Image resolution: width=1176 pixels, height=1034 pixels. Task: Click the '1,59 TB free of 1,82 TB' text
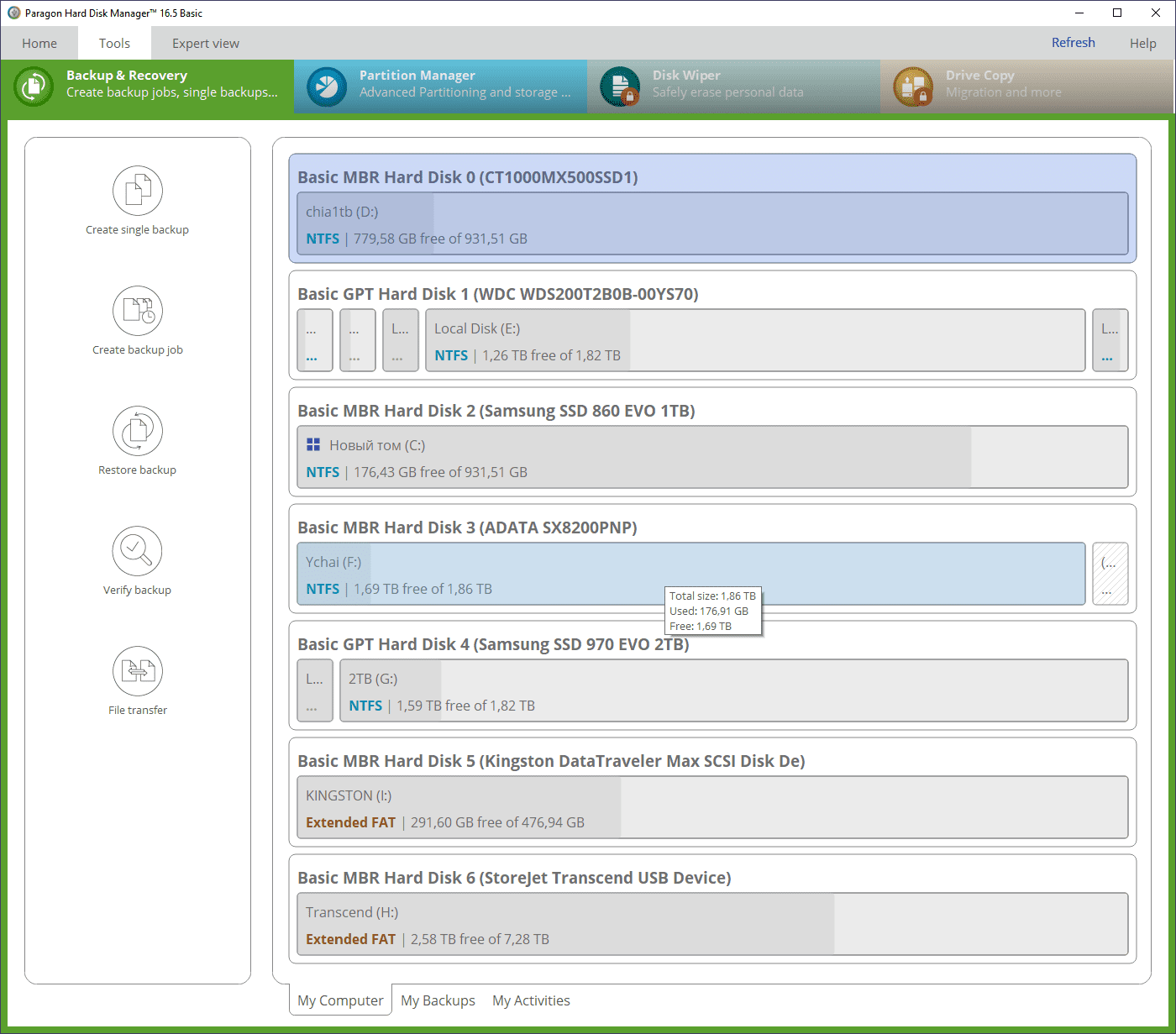465,706
